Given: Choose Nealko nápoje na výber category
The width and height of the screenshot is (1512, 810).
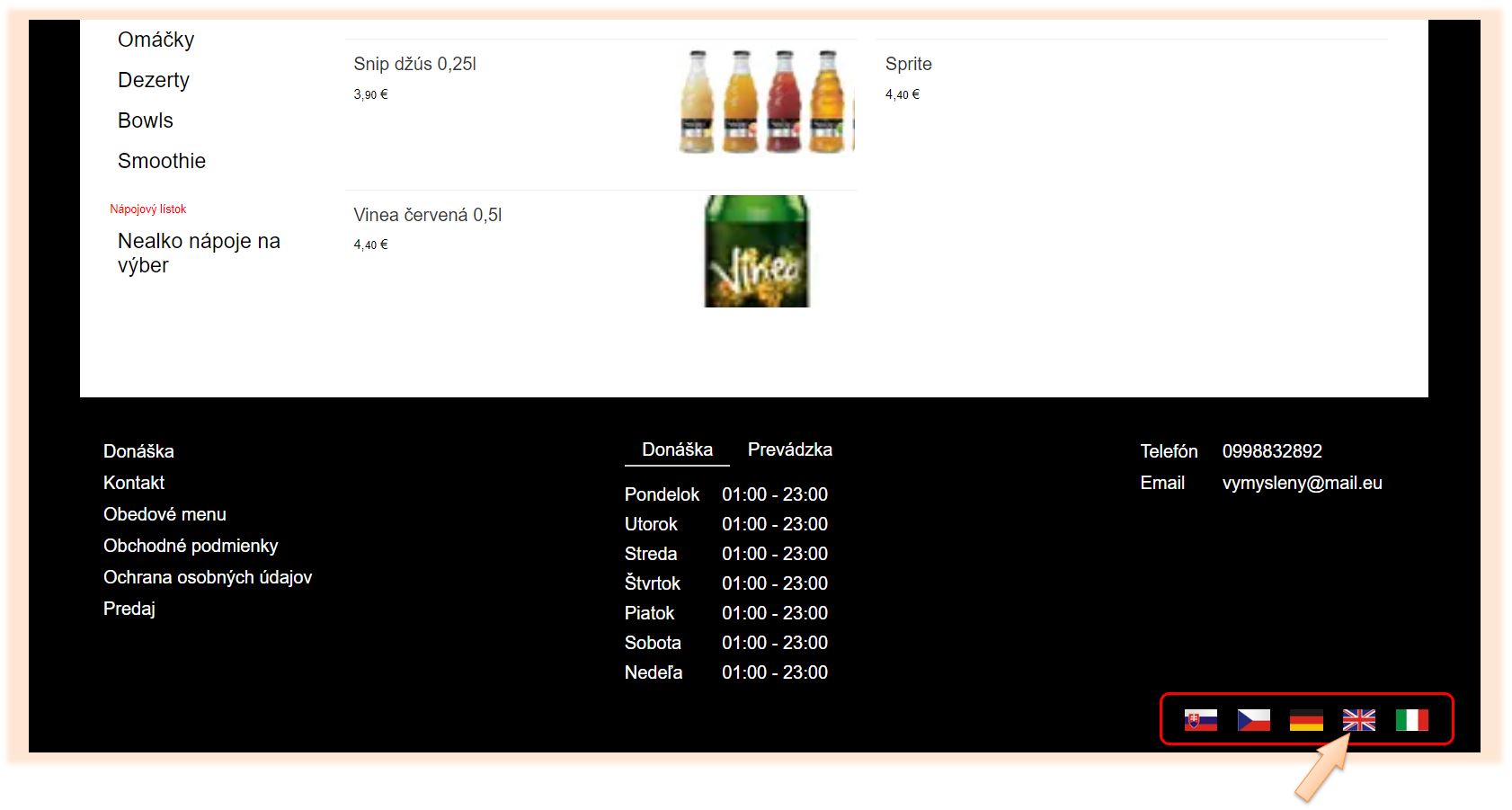Looking at the screenshot, I should [x=199, y=253].
